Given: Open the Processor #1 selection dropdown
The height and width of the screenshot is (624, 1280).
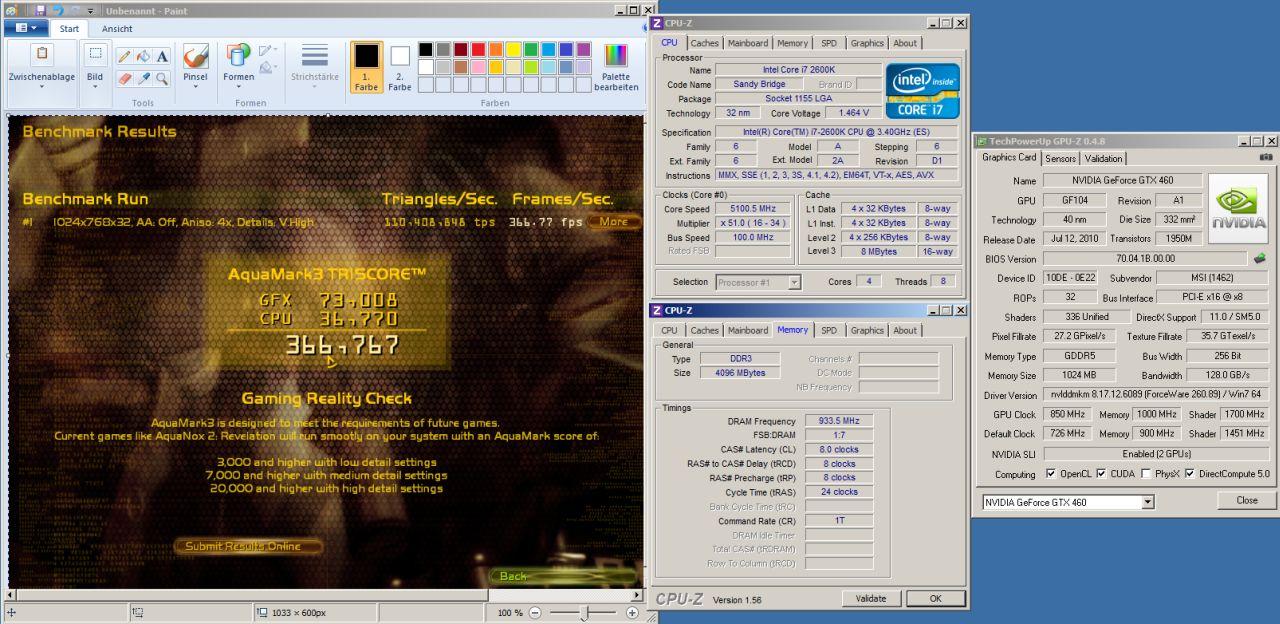Looking at the screenshot, I should click(x=795, y=282).
